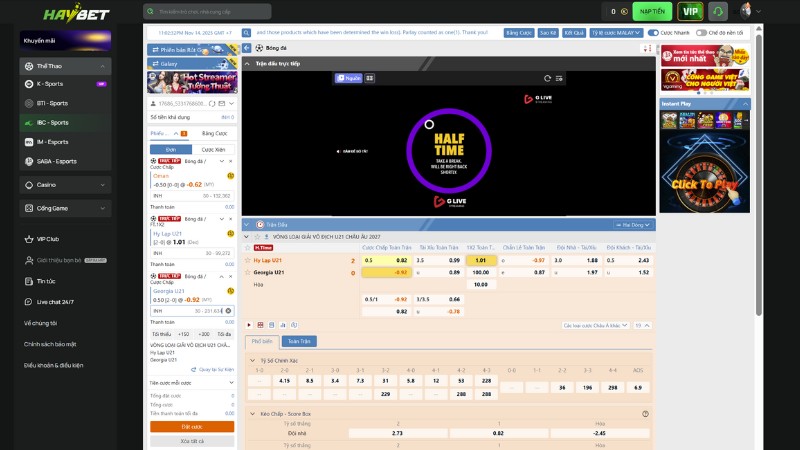Screen dimensions: 800x450
Task: Open the Kết Quả button
Action: point(574,33)
